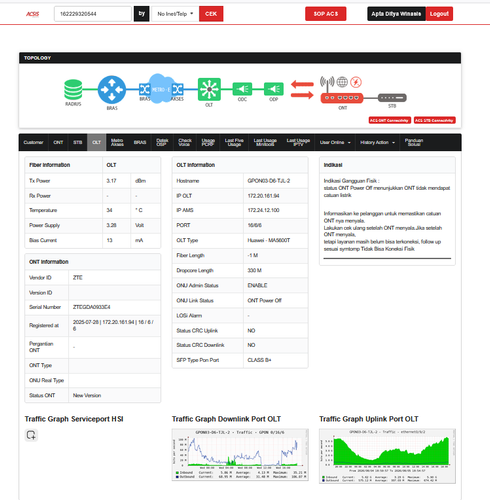Click the RADIUS database icon in topology
The height and width of the screenshot is (500, 490).
[x=73, y=90]
